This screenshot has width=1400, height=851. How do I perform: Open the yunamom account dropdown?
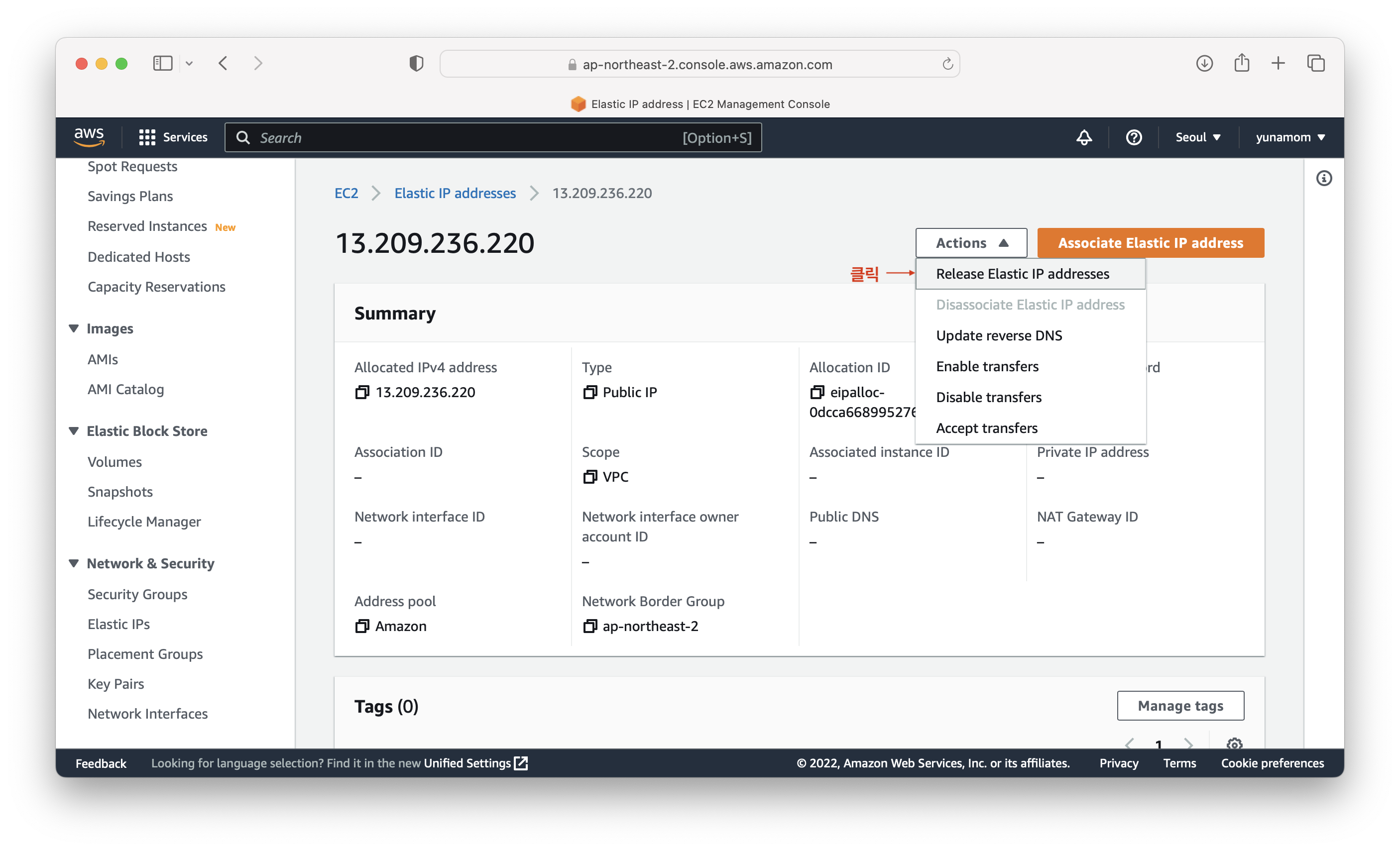(1290, 137)
